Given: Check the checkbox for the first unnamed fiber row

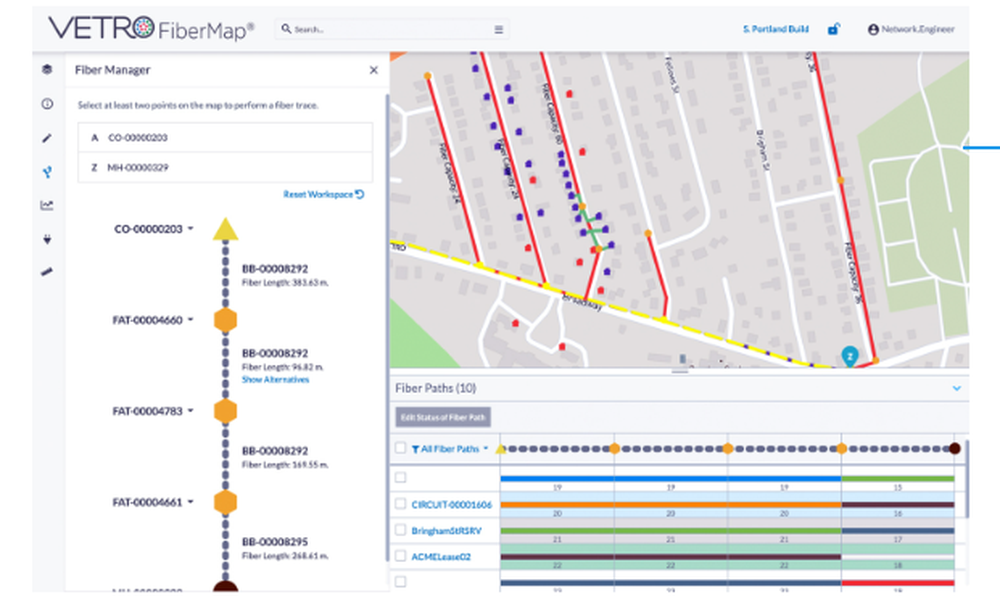Looking at the screenshot, I should click(401, 477).
